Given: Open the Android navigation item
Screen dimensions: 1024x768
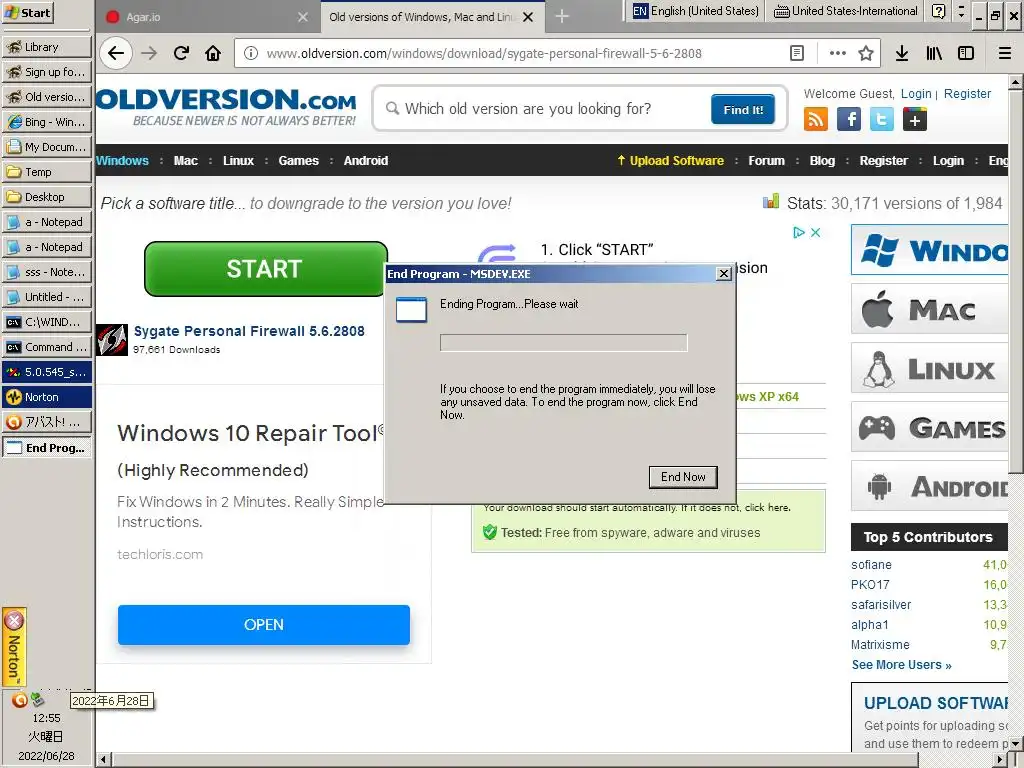Looking at the screenshot, I should 366,161.
